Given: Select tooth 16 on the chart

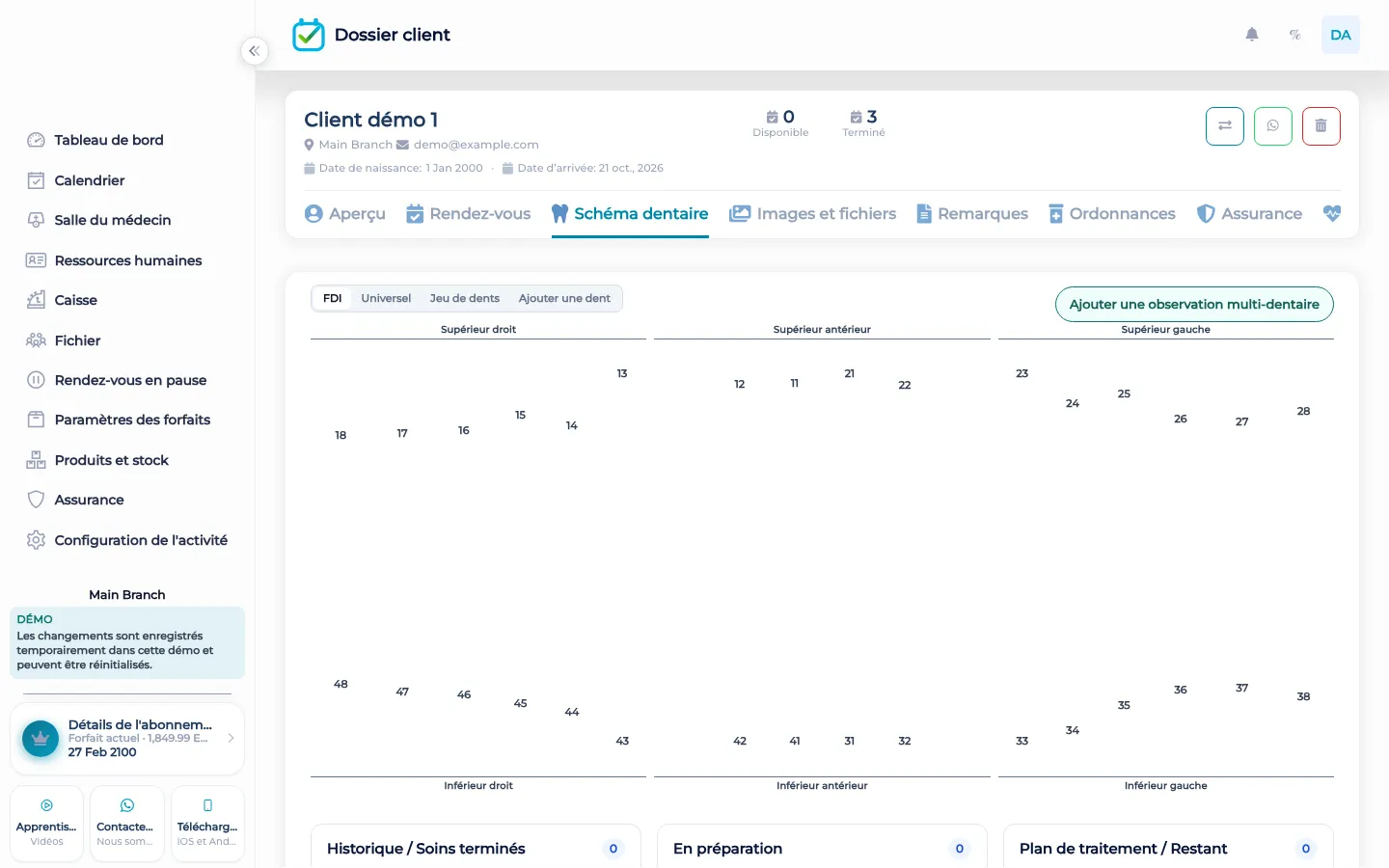Looking at the screenshot, I should 464,431.
